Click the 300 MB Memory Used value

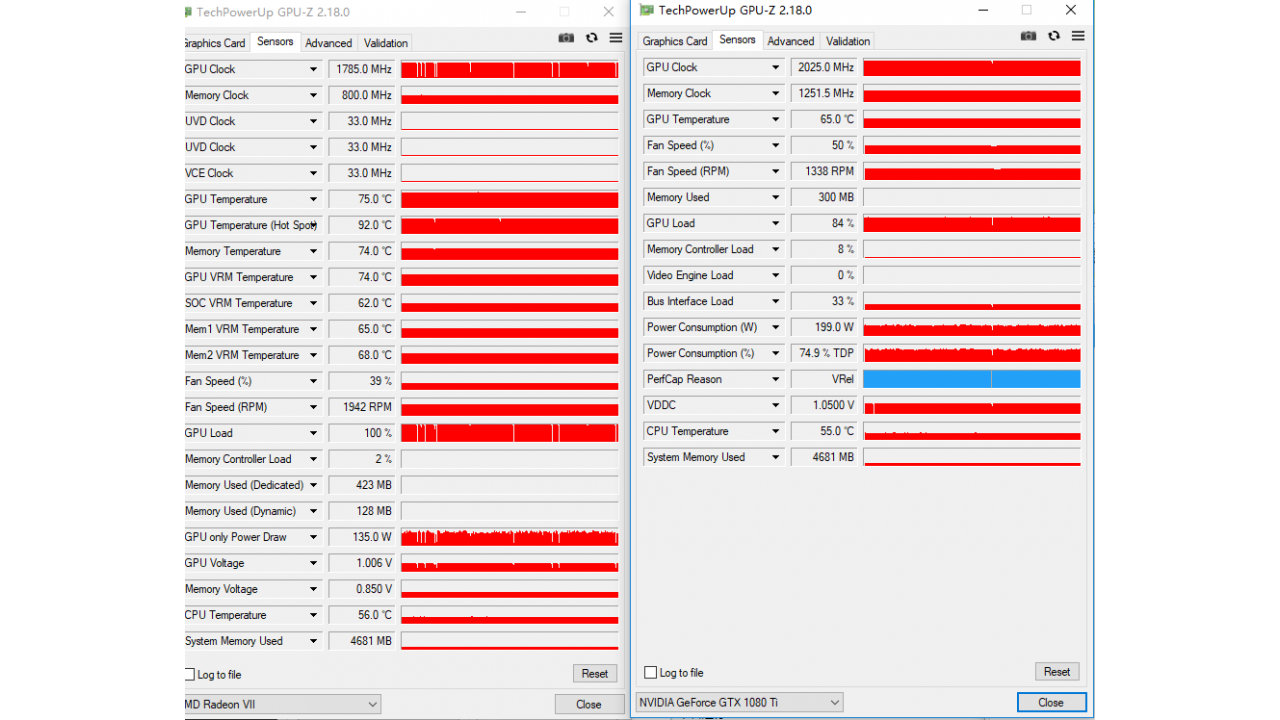click(x=823, y=197)
